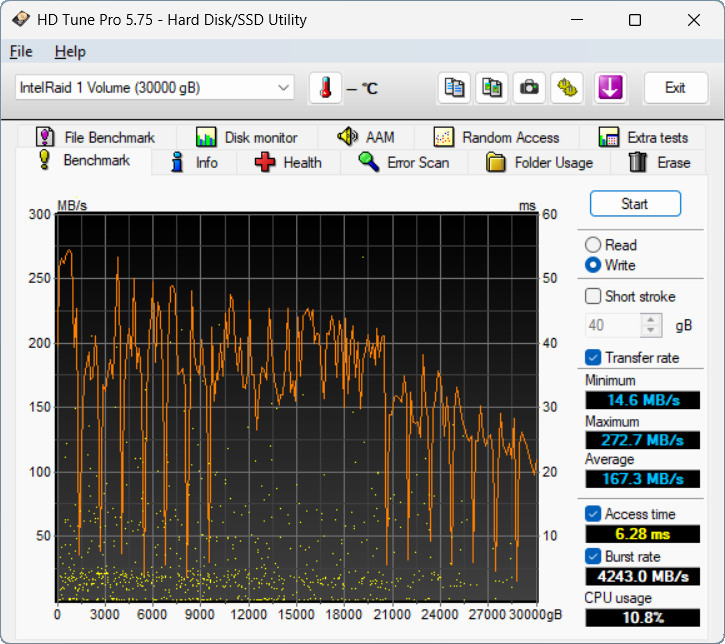725x644 pixels.
Task: Switch to the Error Scan tab
Action: [404, 162]
